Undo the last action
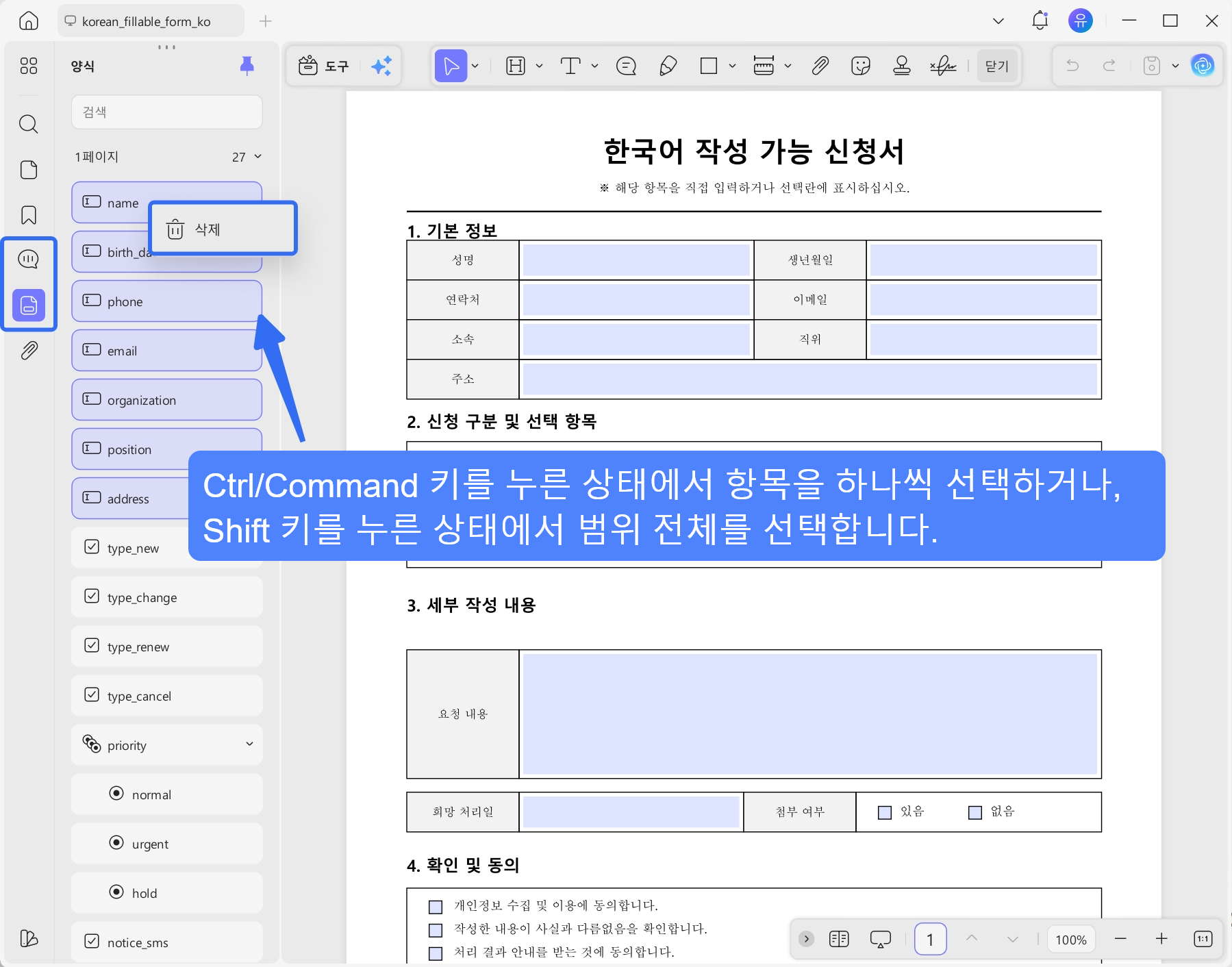The width and height of the screenshot is (1232, 967). 1072,66
